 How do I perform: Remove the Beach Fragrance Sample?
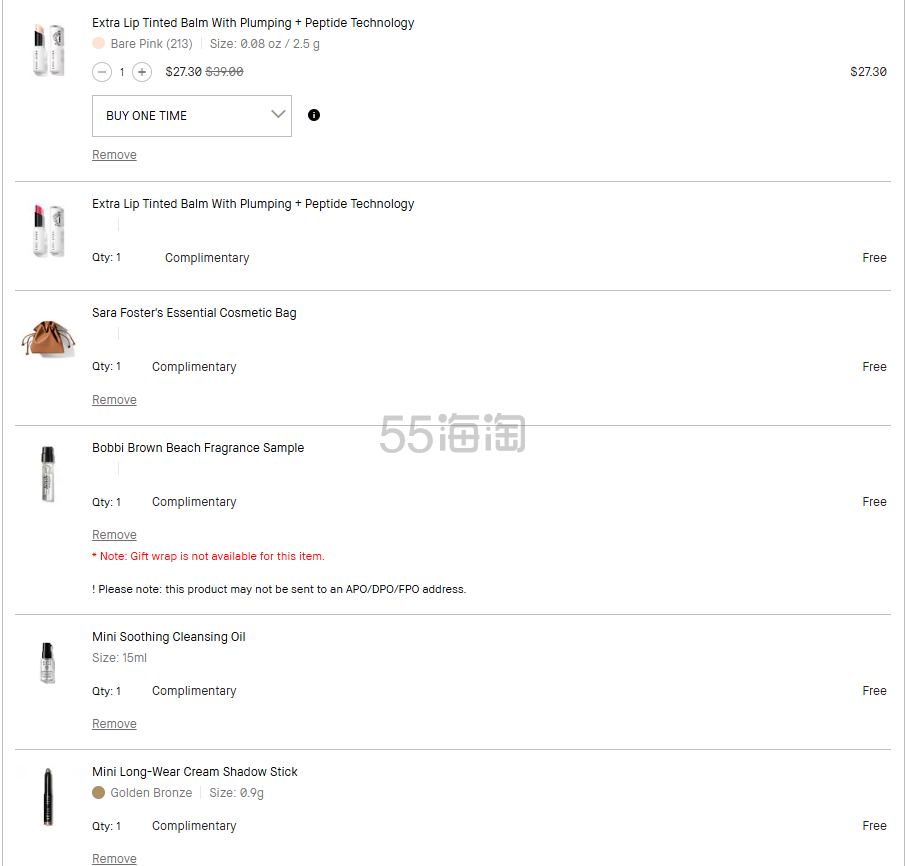click(114, 535)
